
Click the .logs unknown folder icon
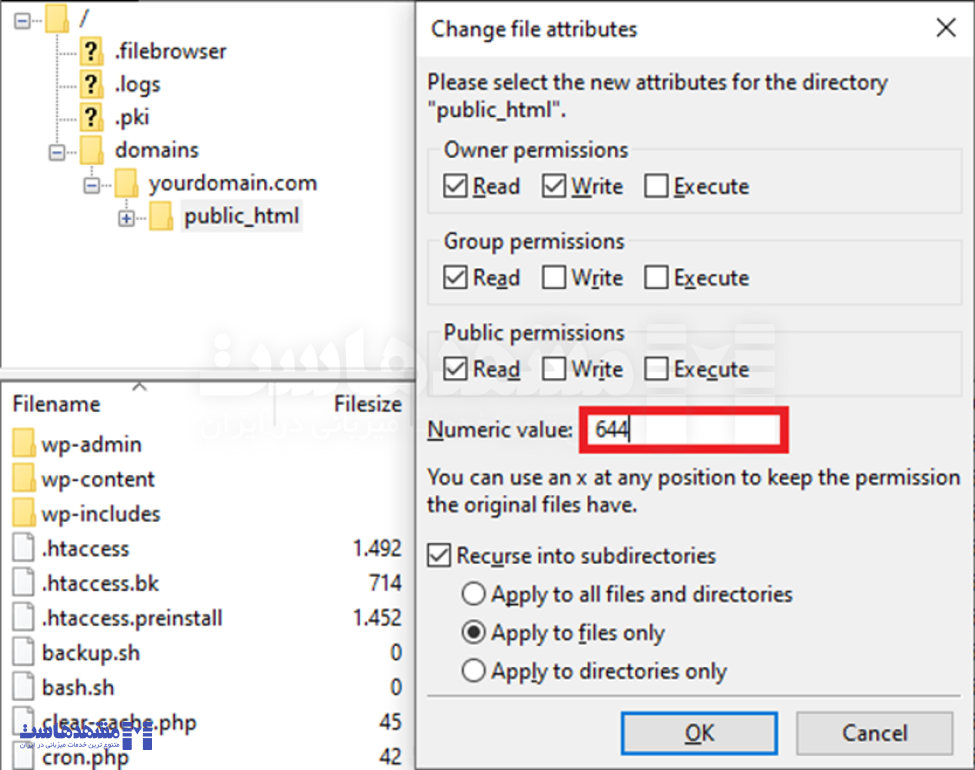tap(92, 84)
